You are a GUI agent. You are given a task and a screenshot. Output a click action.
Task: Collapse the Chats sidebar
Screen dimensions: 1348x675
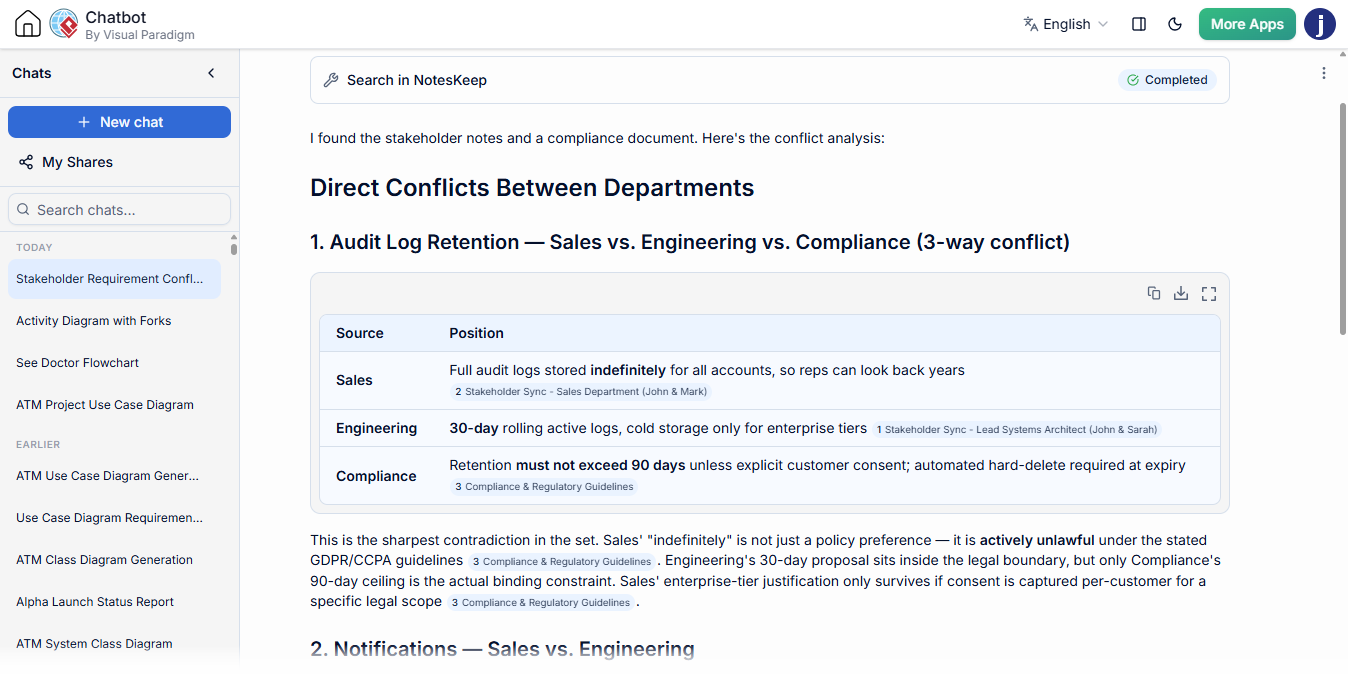(211, 73)
